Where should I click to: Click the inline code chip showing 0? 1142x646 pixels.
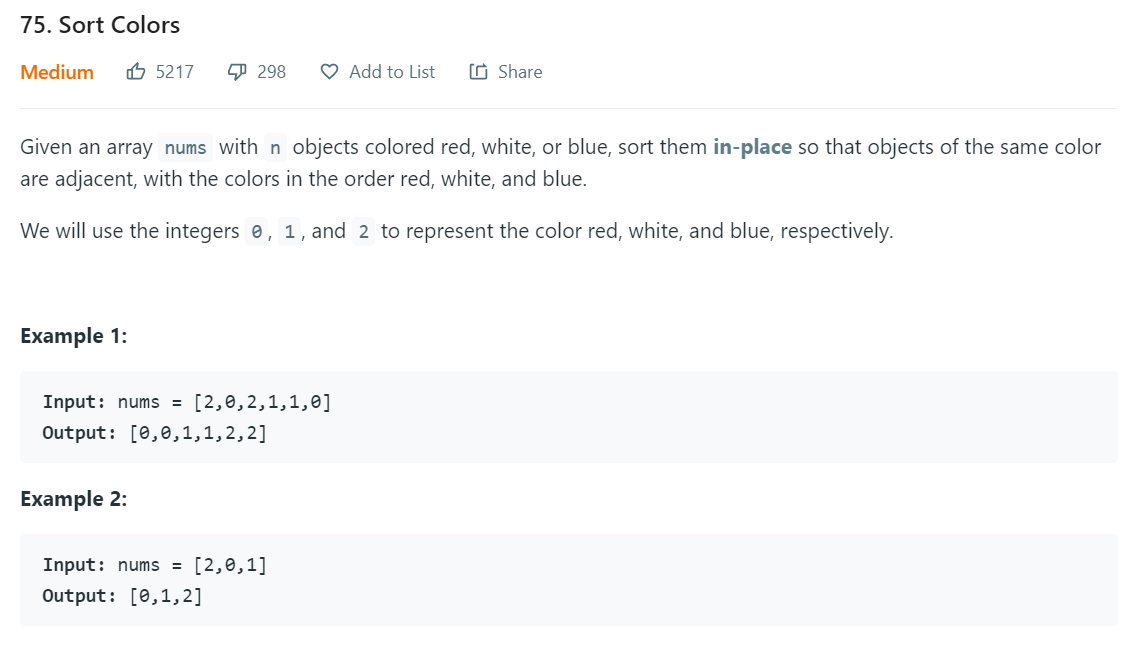256,232
